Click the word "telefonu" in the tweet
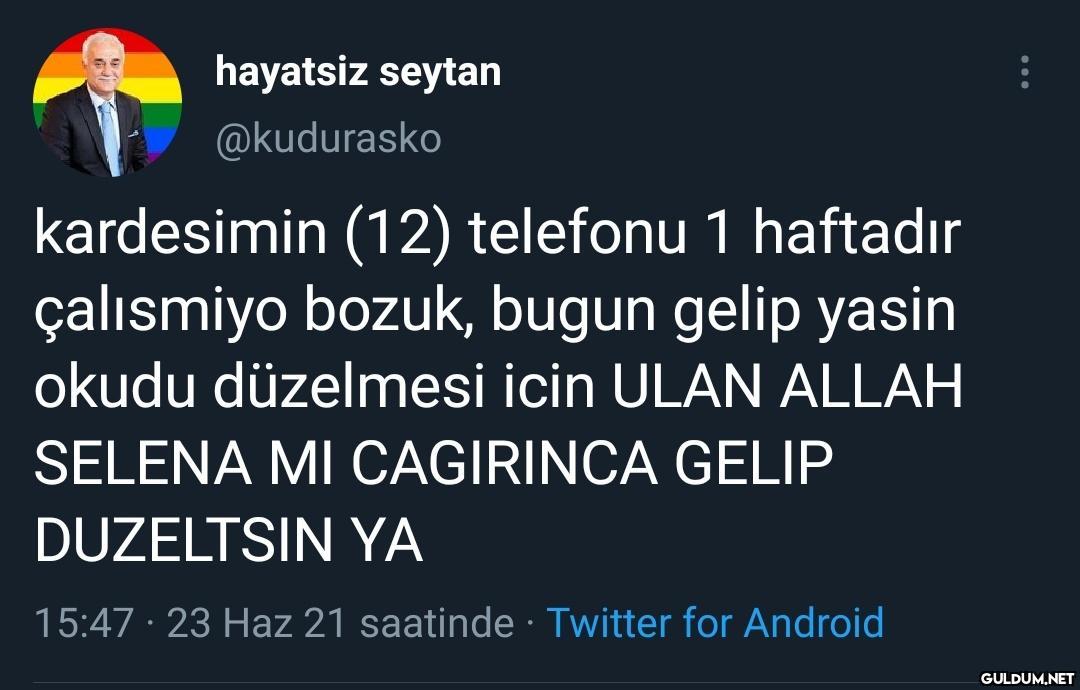The height and width of the screenshot is (690, 1080). pos(578,233)
